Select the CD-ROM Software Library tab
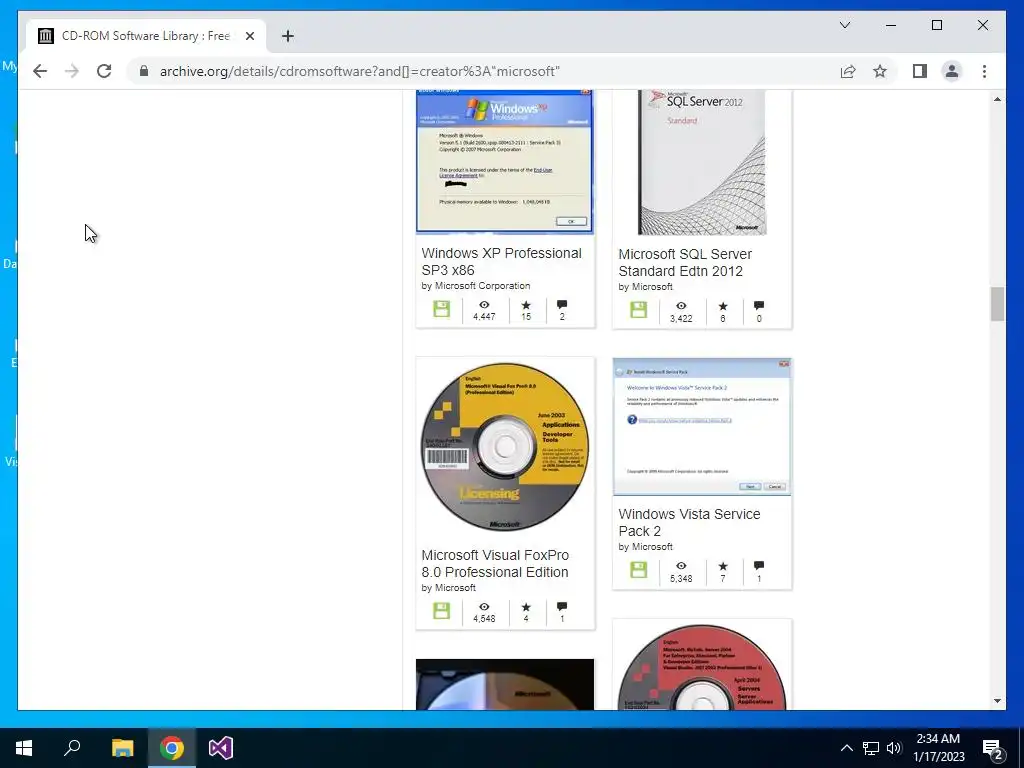The height and width of the screenshot is (768, 1024). (x=146, y=36)
